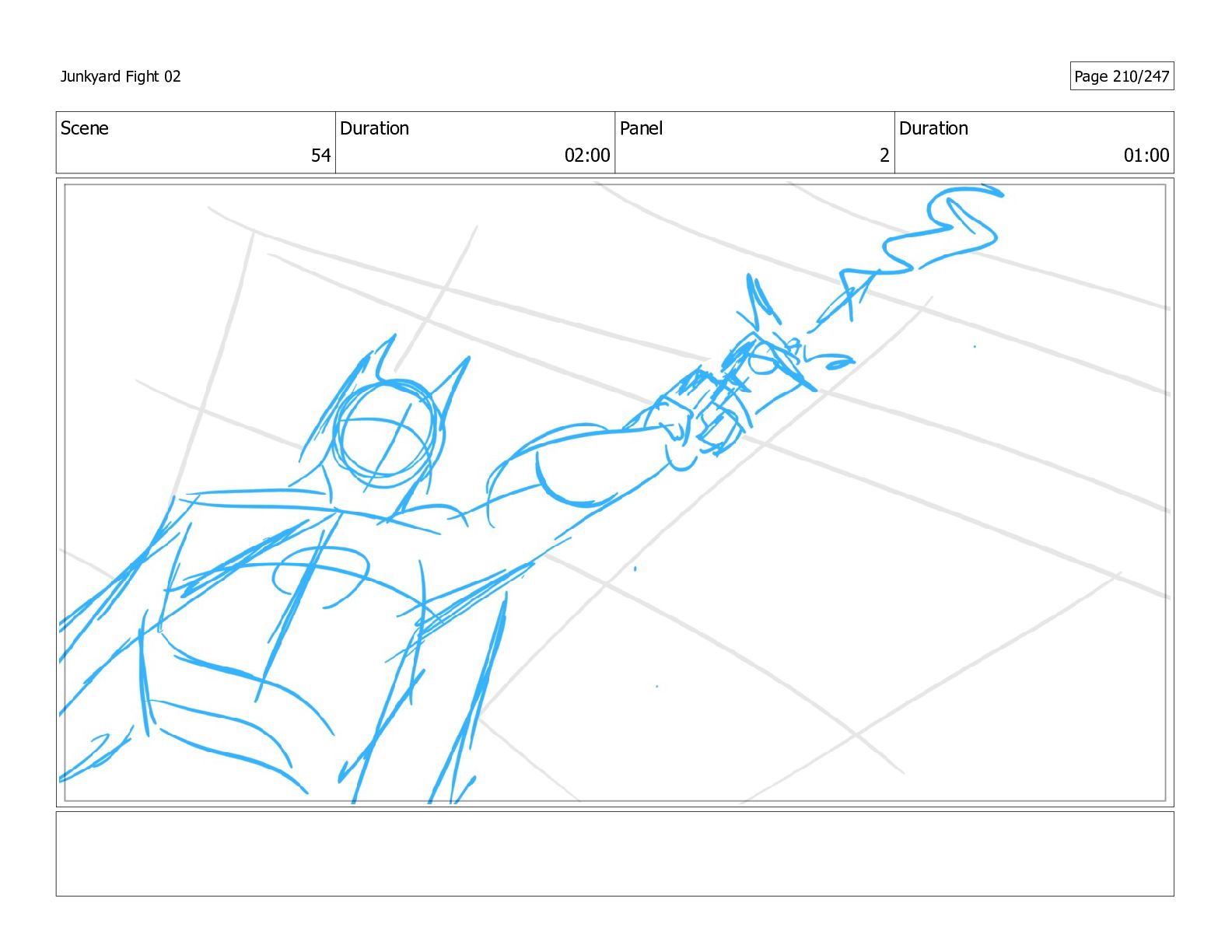Click the storyboard sketch panel image

click(614, 492)
